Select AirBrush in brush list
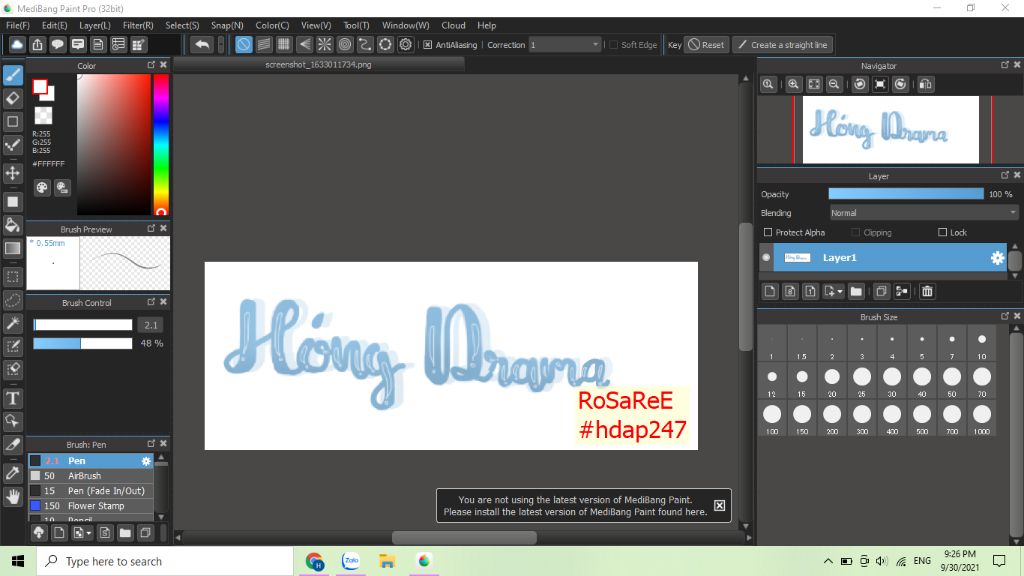1024x576 pixels. tap(91, 476)
